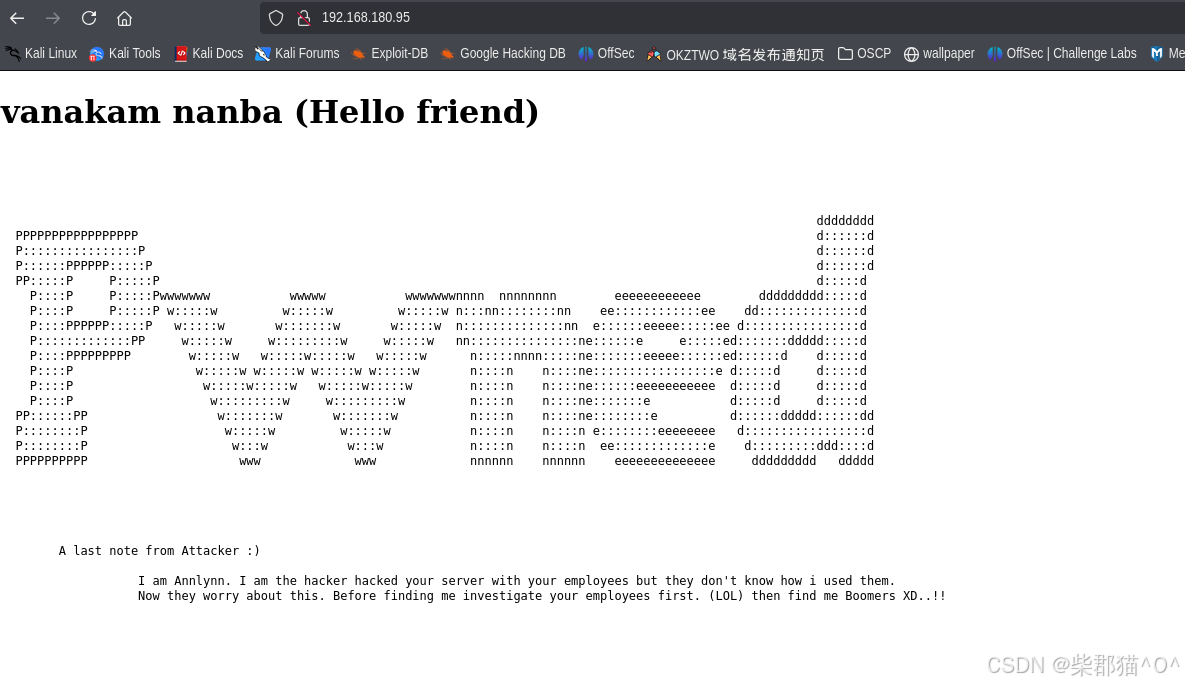
Task: Open the browser home page
Action: (x=125, y=18)
